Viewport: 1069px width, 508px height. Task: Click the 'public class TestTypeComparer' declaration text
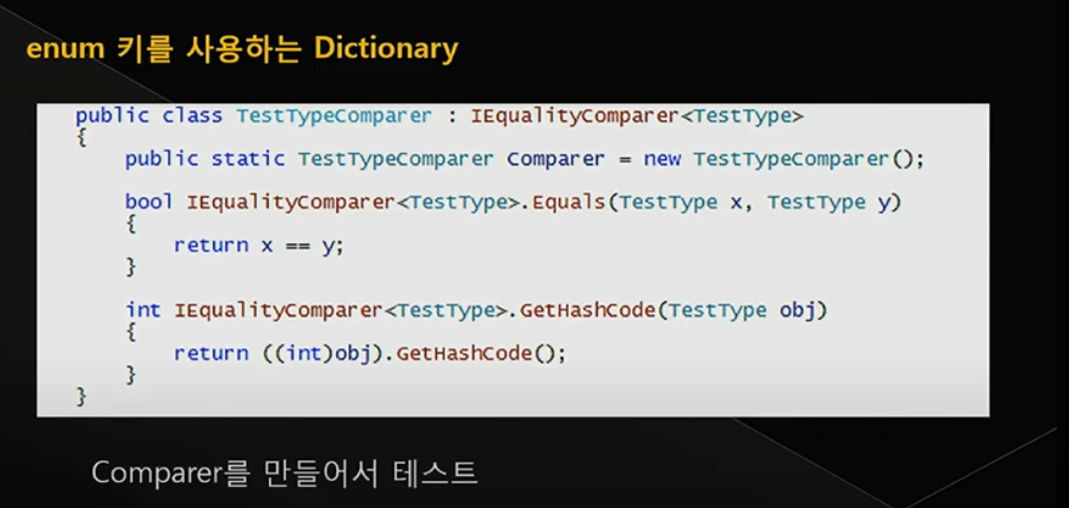[x=254, y=116]
